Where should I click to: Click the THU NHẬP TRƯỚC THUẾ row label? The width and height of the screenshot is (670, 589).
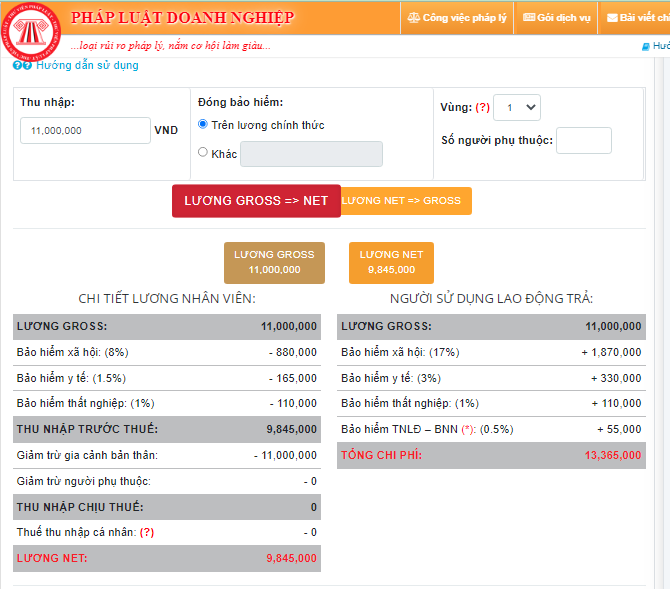(87, 429)
